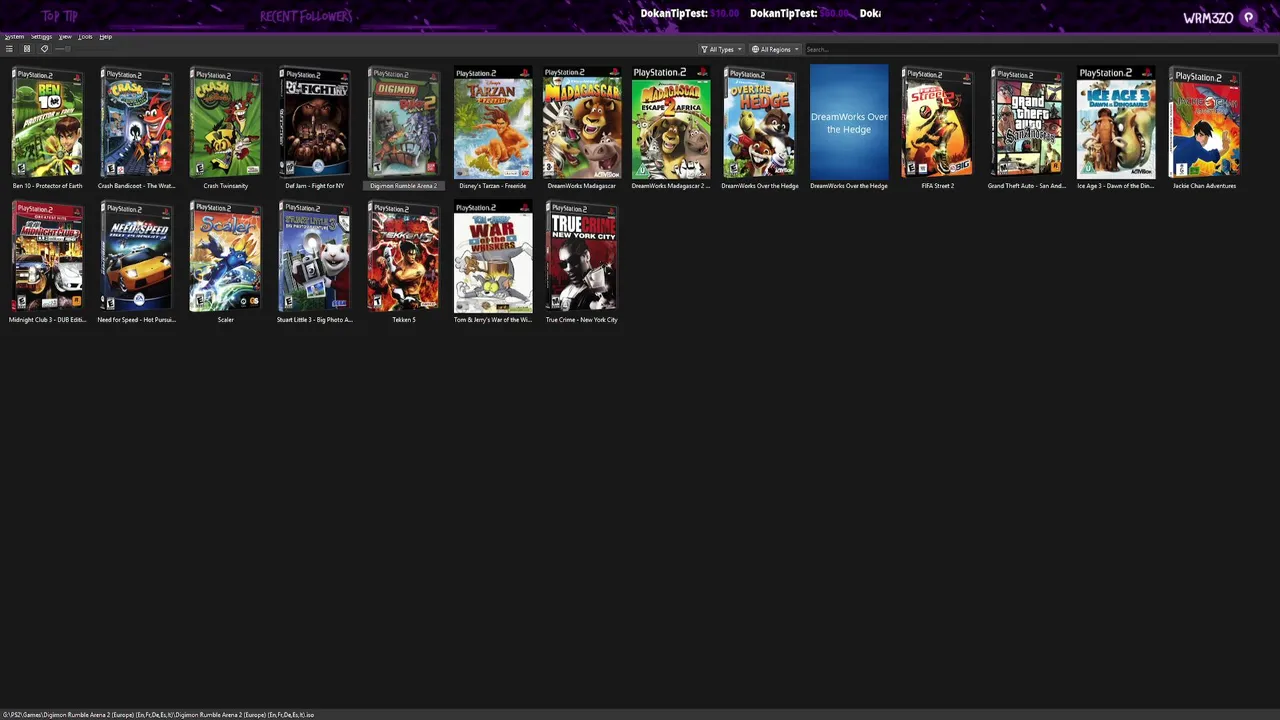Click the status bar ISO file path
This screenshot has width=1280, height=720.
pyautogui.click(x=159, y=715)
